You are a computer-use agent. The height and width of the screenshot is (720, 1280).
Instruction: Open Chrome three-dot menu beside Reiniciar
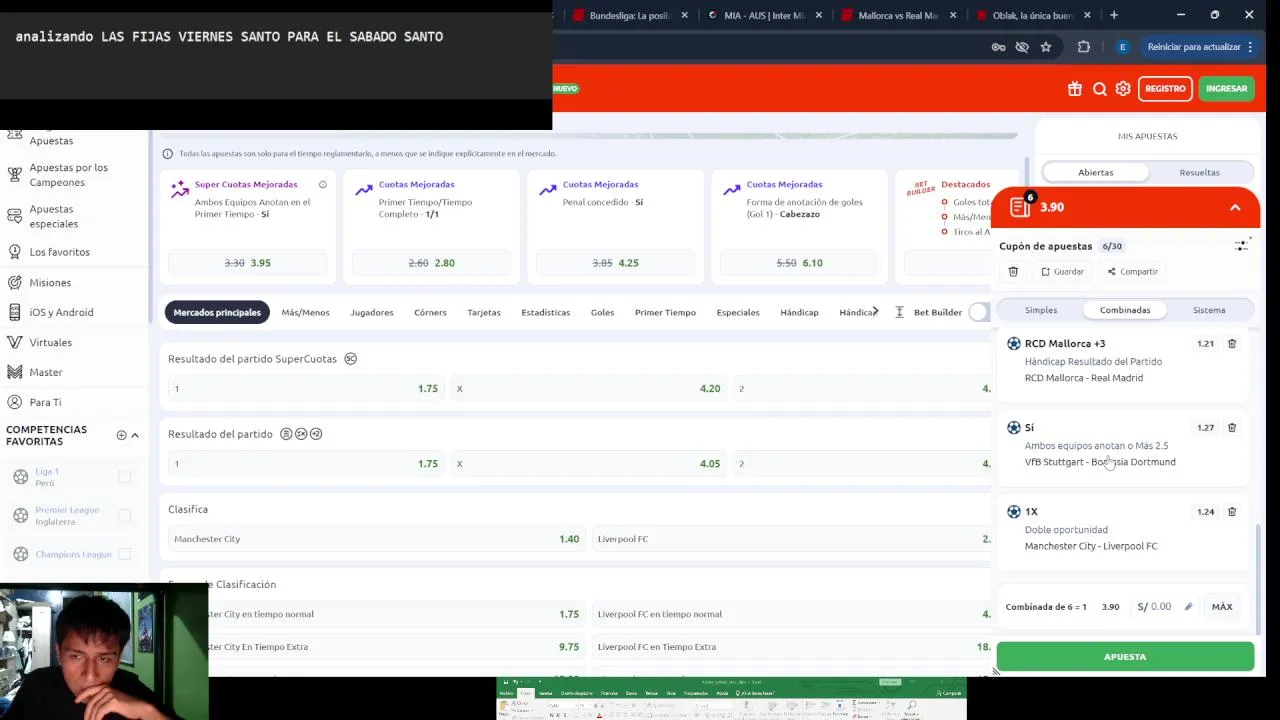pos(1250,47)
